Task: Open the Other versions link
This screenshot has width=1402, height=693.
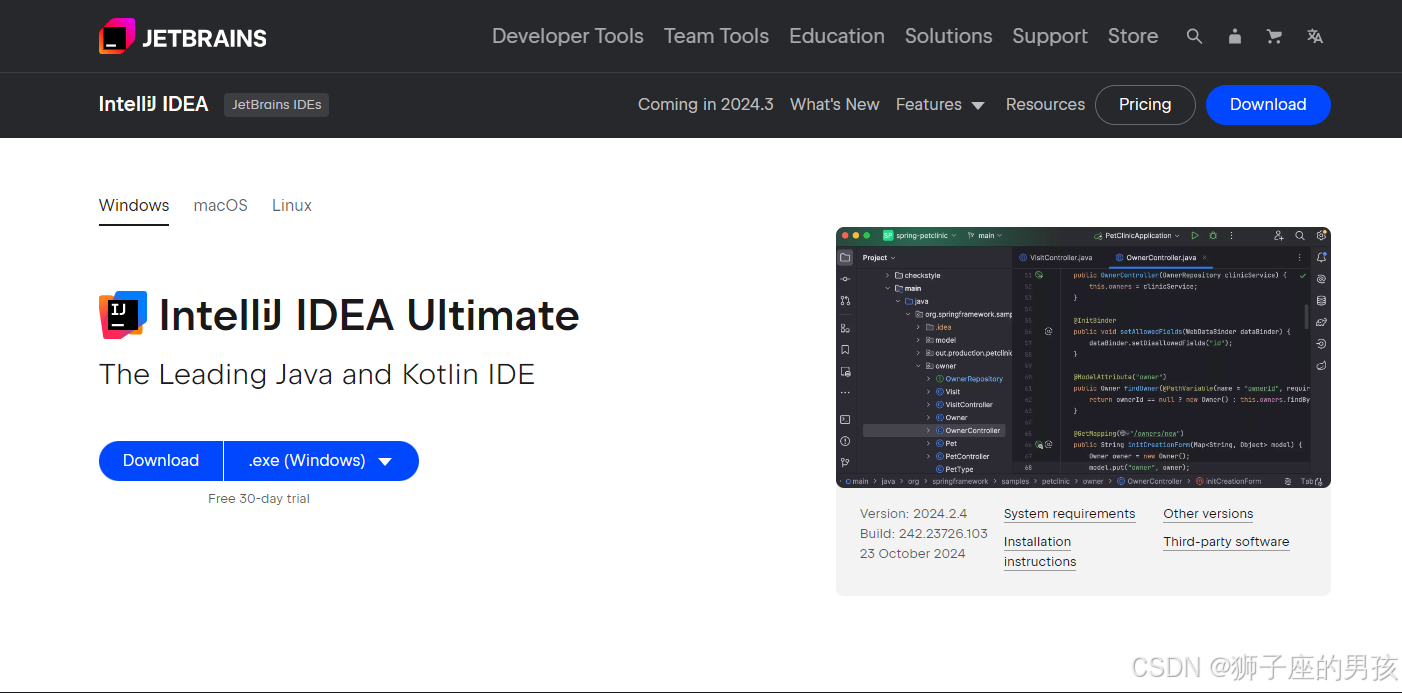Action: [x=1208, y=514]
